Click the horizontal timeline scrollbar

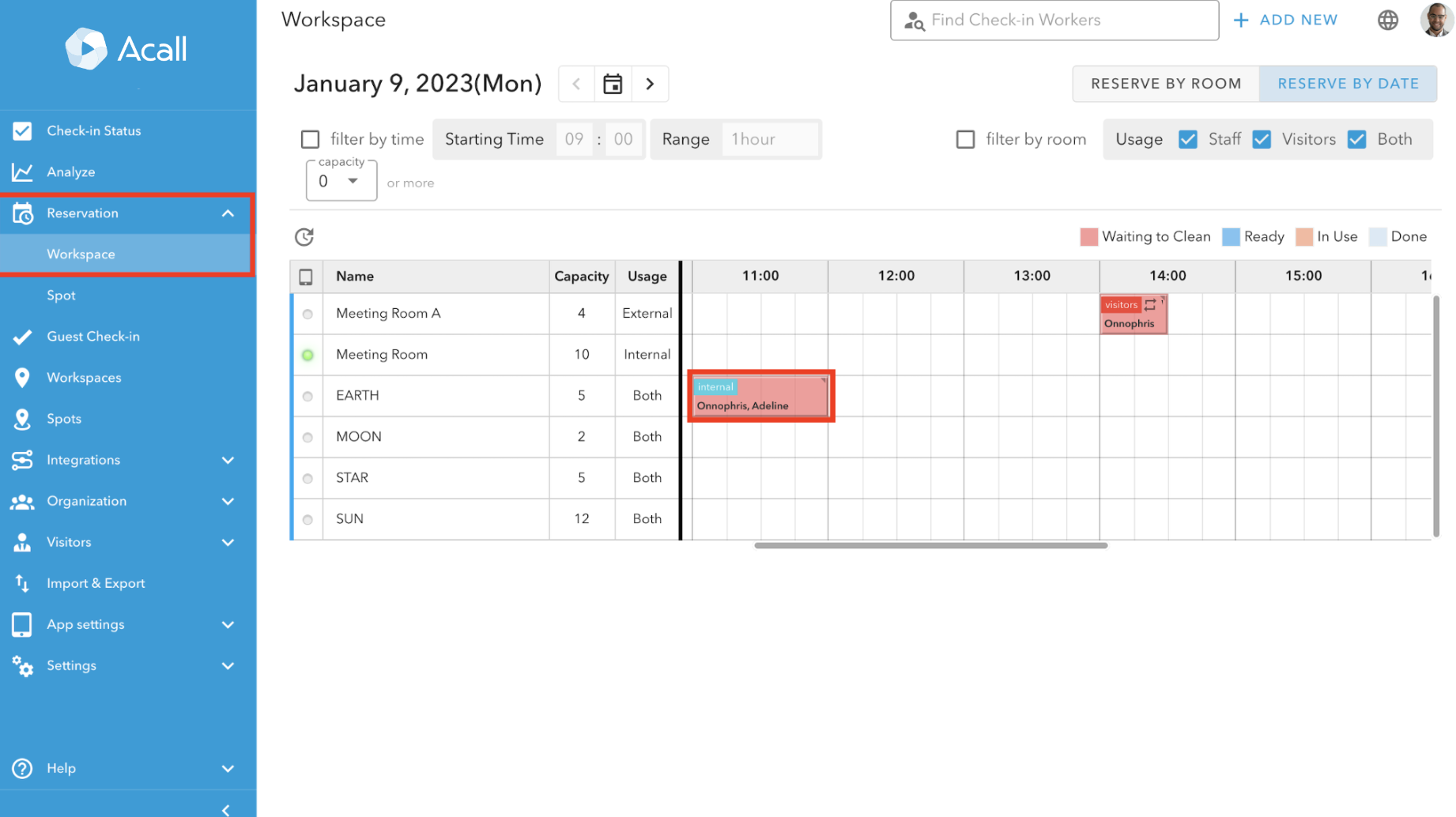pyautogui.click(x=930, y=545)
